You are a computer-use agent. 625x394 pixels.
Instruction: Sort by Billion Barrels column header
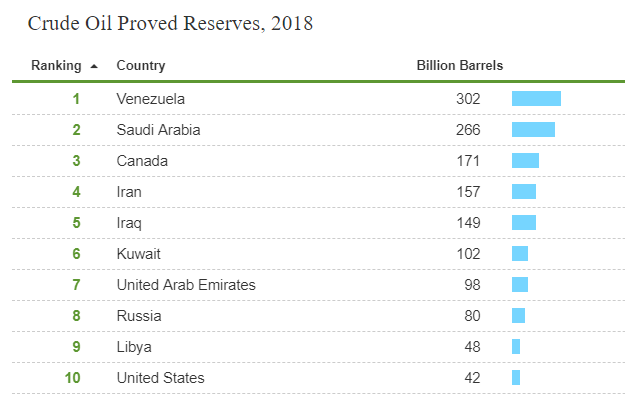click(x=460, y=65)
